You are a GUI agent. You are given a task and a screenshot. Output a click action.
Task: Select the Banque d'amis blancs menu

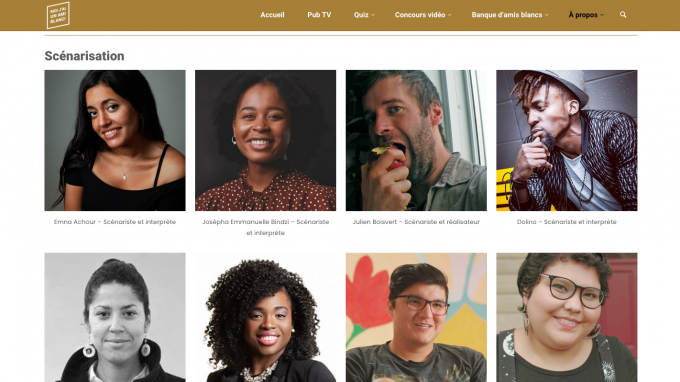[507, 15]
